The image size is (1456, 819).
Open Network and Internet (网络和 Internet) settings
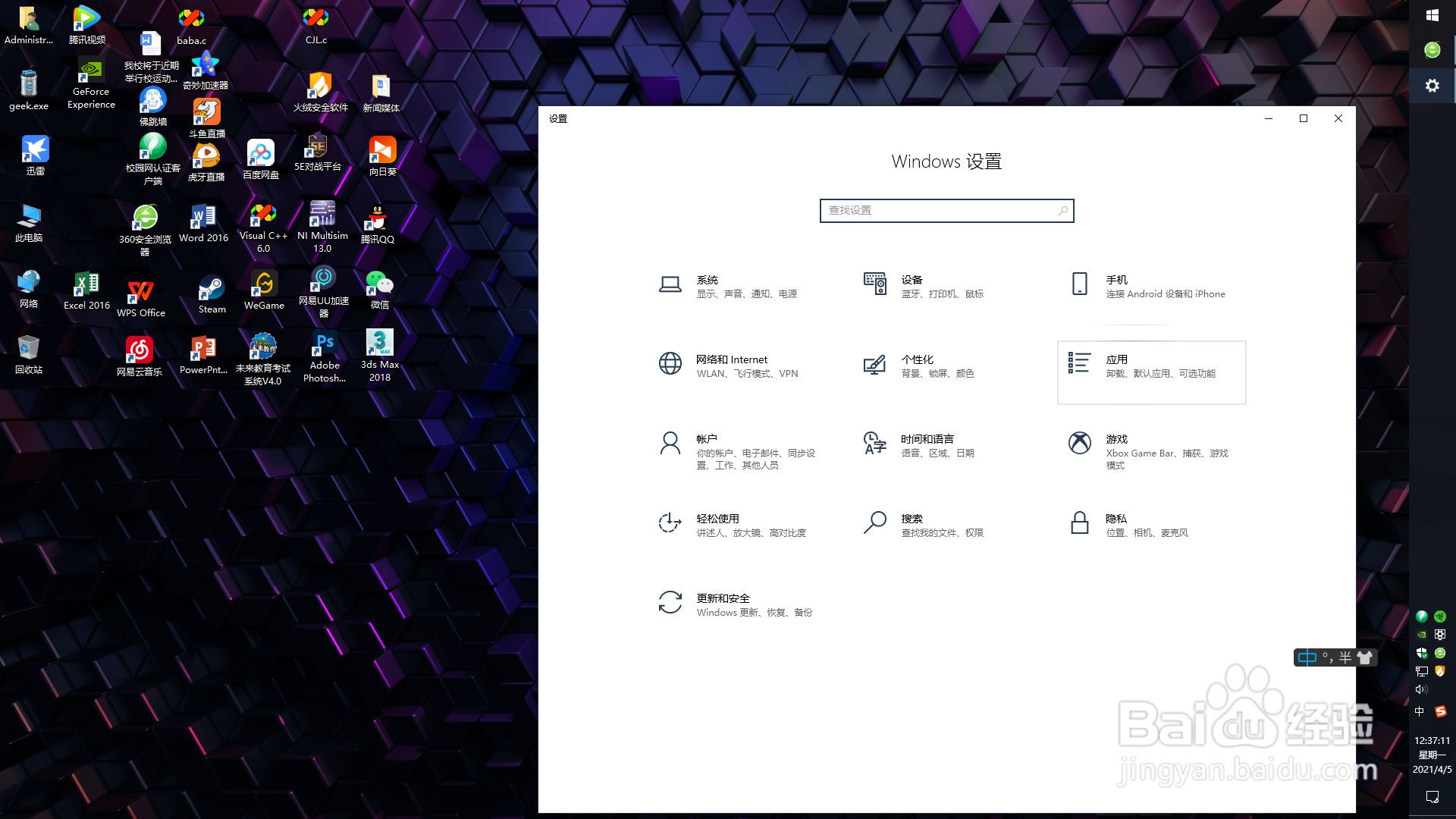tap(732, 366)
